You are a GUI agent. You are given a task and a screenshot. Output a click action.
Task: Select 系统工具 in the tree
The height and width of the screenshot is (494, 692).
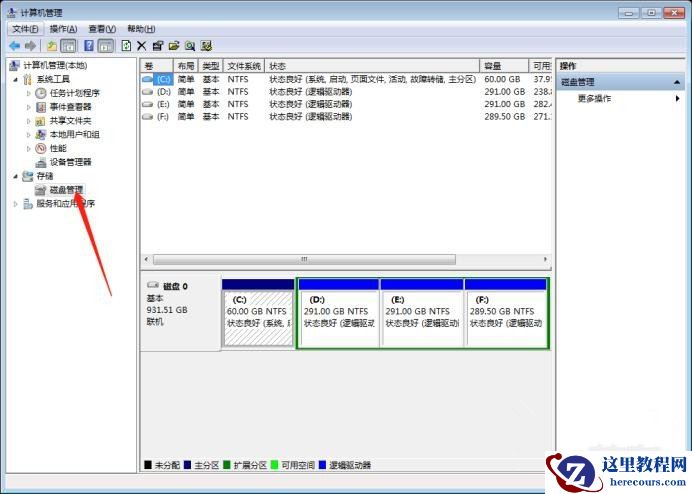click(53, 79)
